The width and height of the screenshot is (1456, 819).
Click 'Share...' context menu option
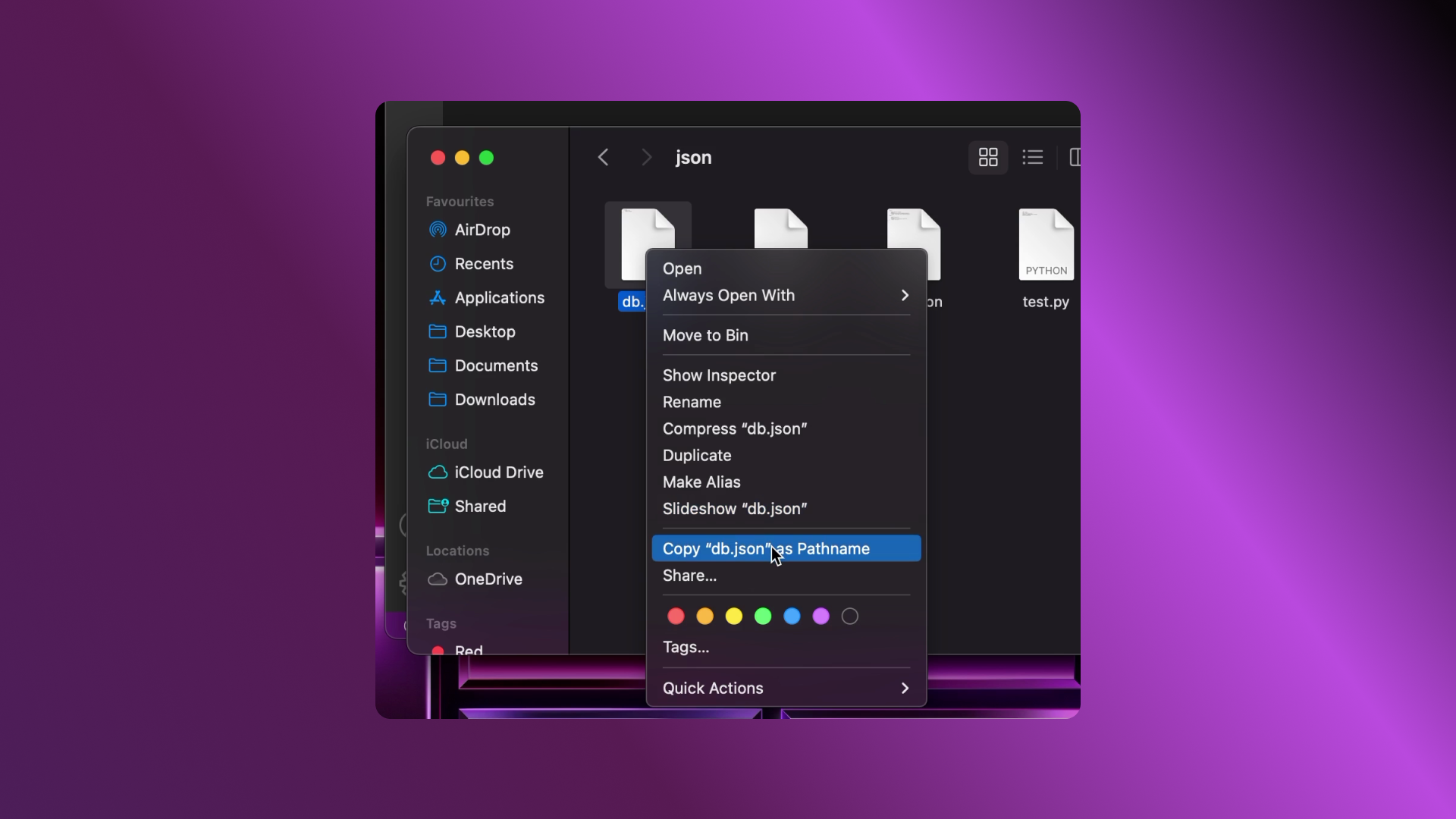coord(689,575)
